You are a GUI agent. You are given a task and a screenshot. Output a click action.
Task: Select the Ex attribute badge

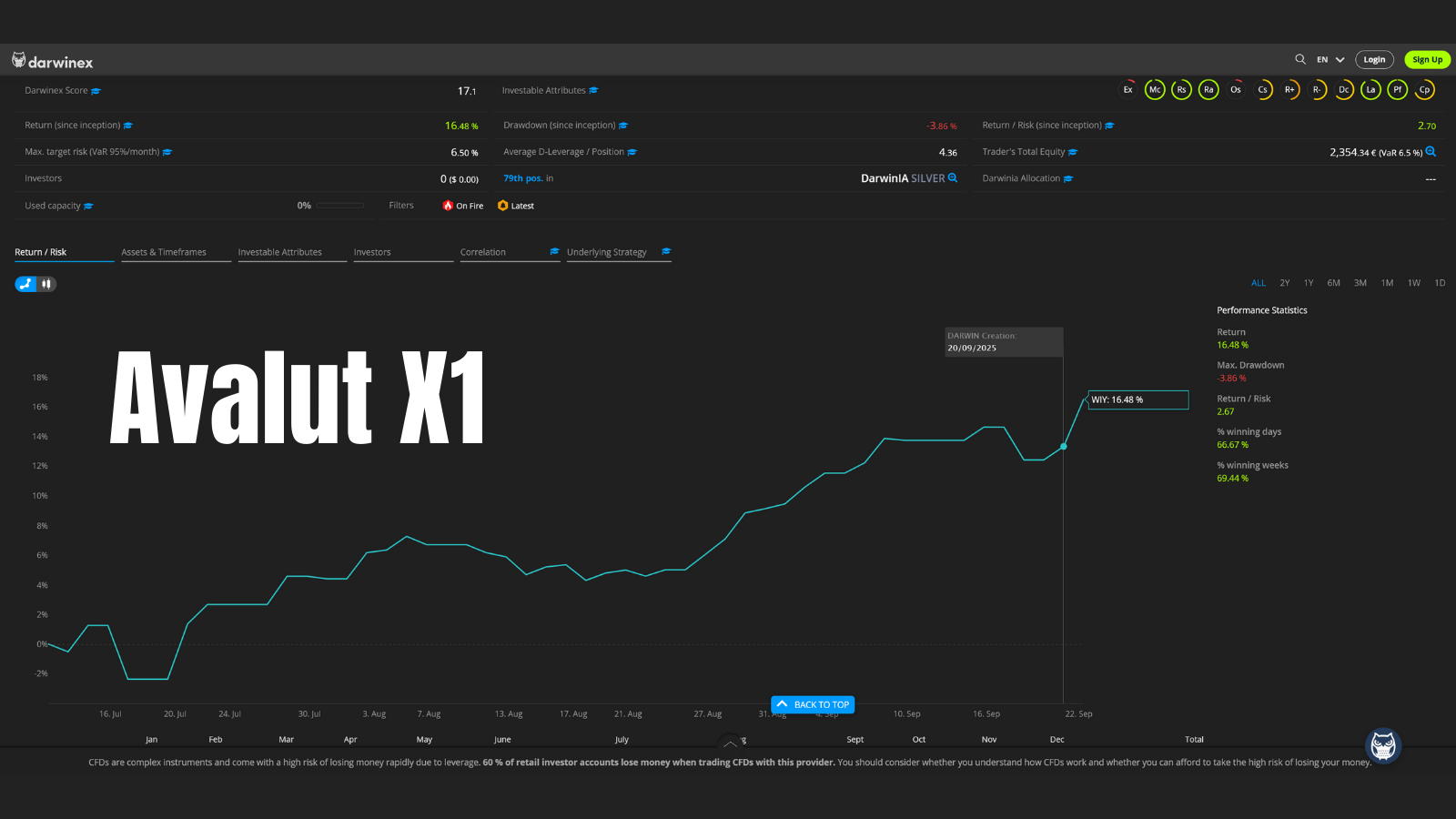[x=1127, y=89]
